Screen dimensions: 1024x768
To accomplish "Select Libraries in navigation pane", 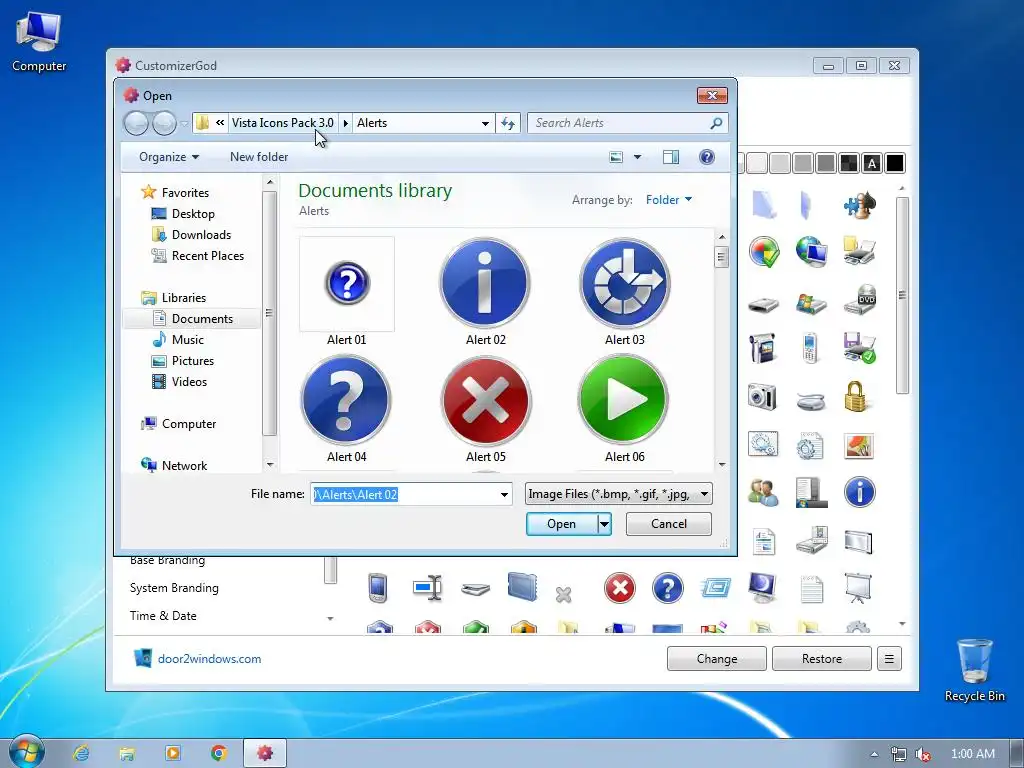I will pyautogui.click(x=184, y=298).
